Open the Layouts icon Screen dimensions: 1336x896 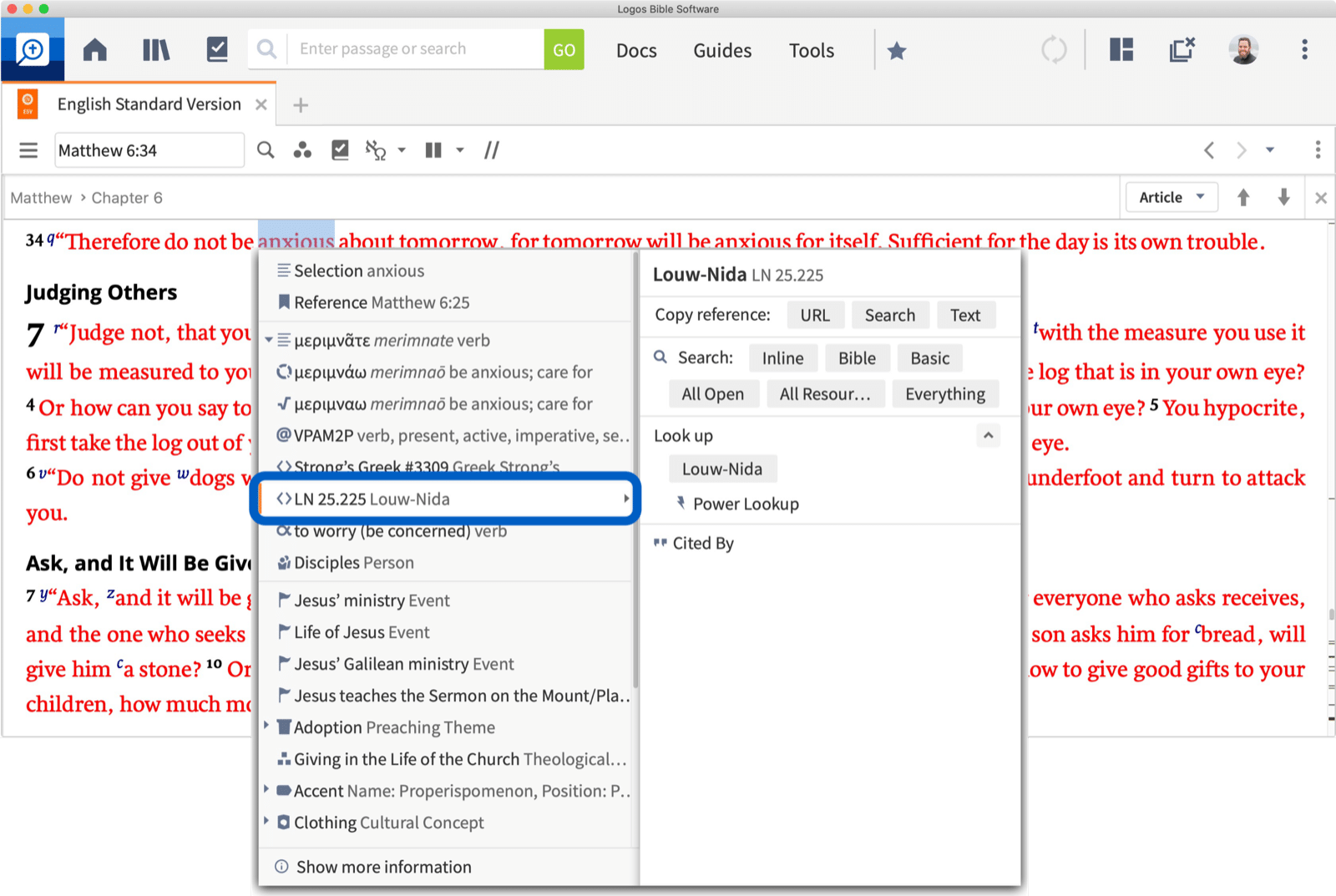pos(1121,49)
